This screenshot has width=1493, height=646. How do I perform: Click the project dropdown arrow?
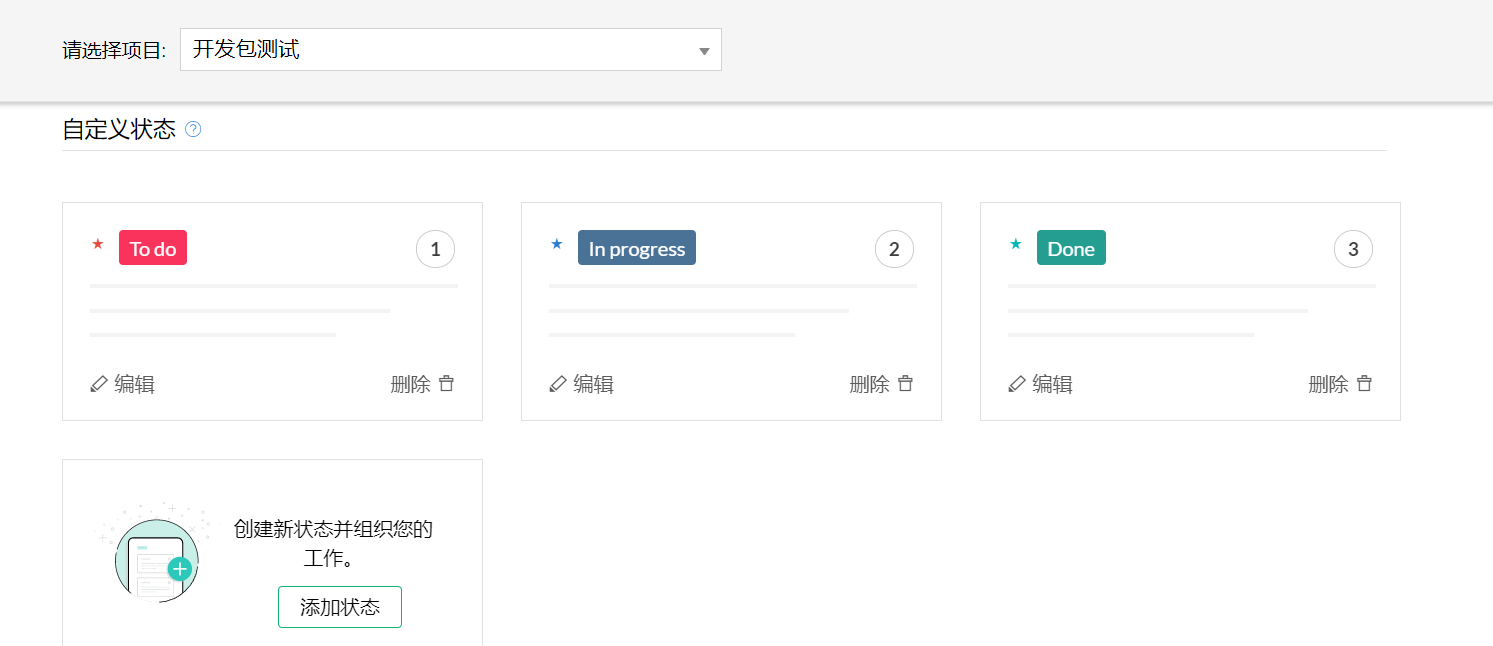704,51
